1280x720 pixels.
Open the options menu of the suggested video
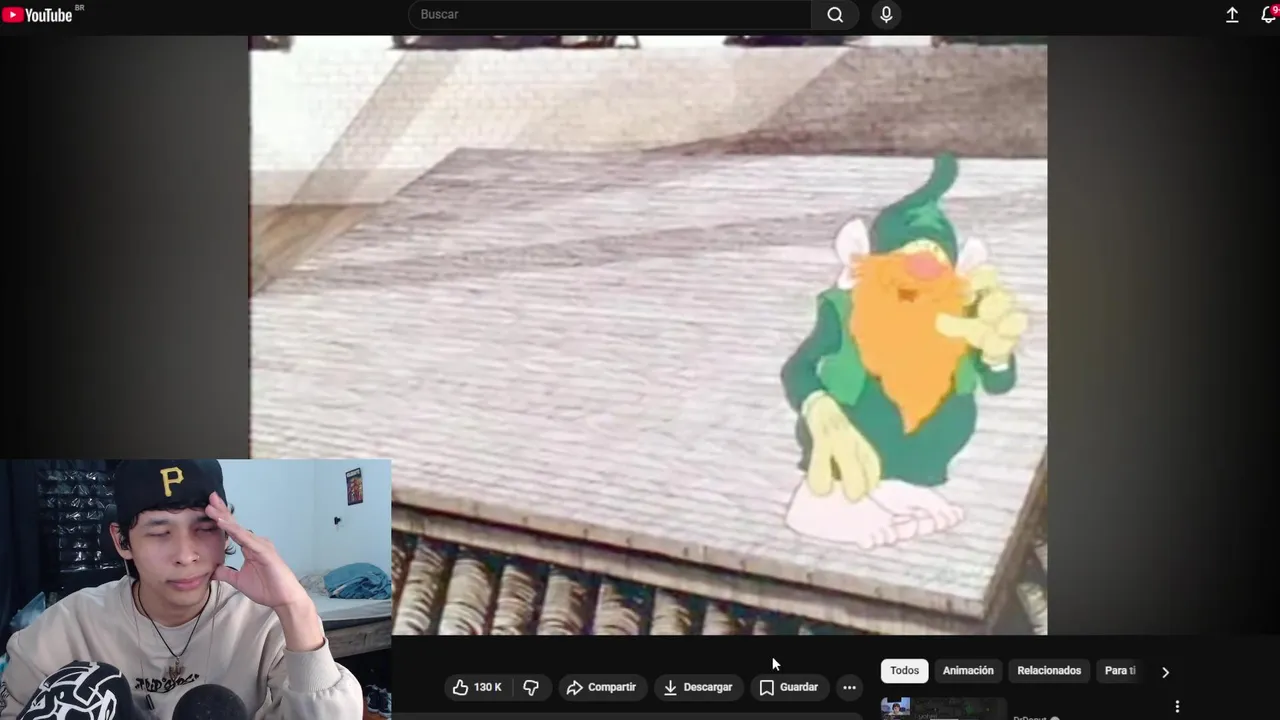pyautogui.click(x=1177, y=707)
